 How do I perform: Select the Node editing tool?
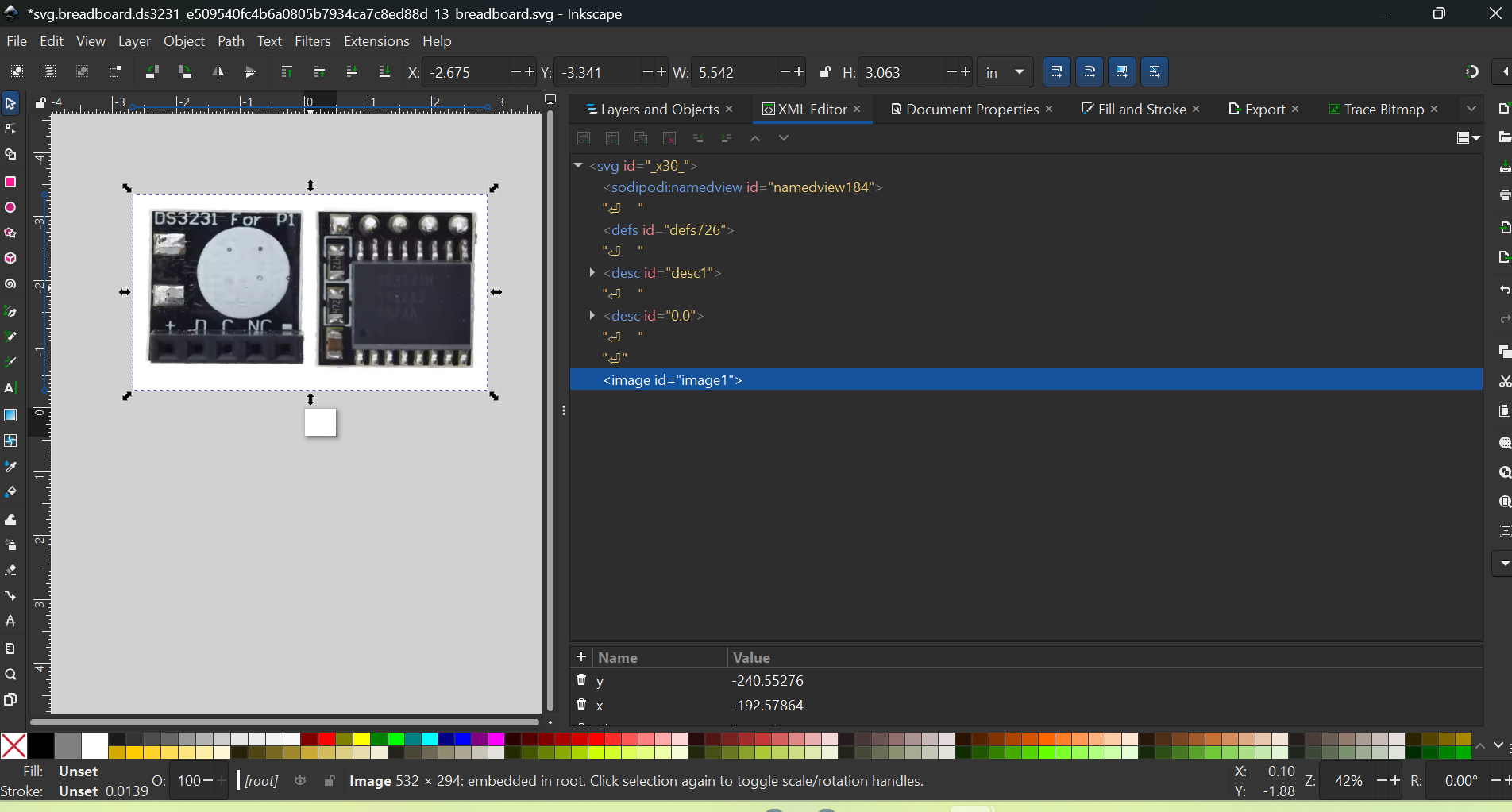(x=10, y=129)
